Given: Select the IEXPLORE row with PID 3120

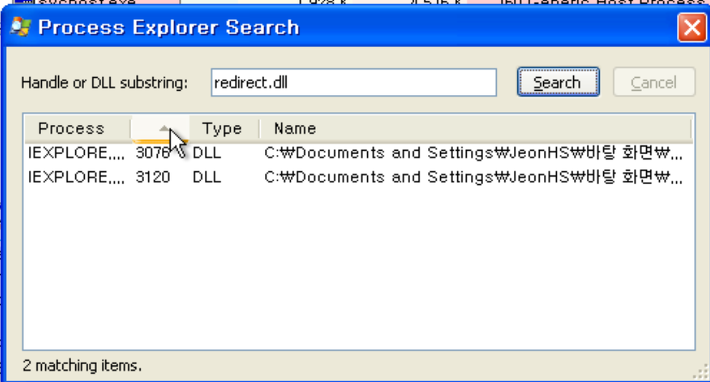Looking at the screenshot, I should pyautogui.click(x=359, y=177).
